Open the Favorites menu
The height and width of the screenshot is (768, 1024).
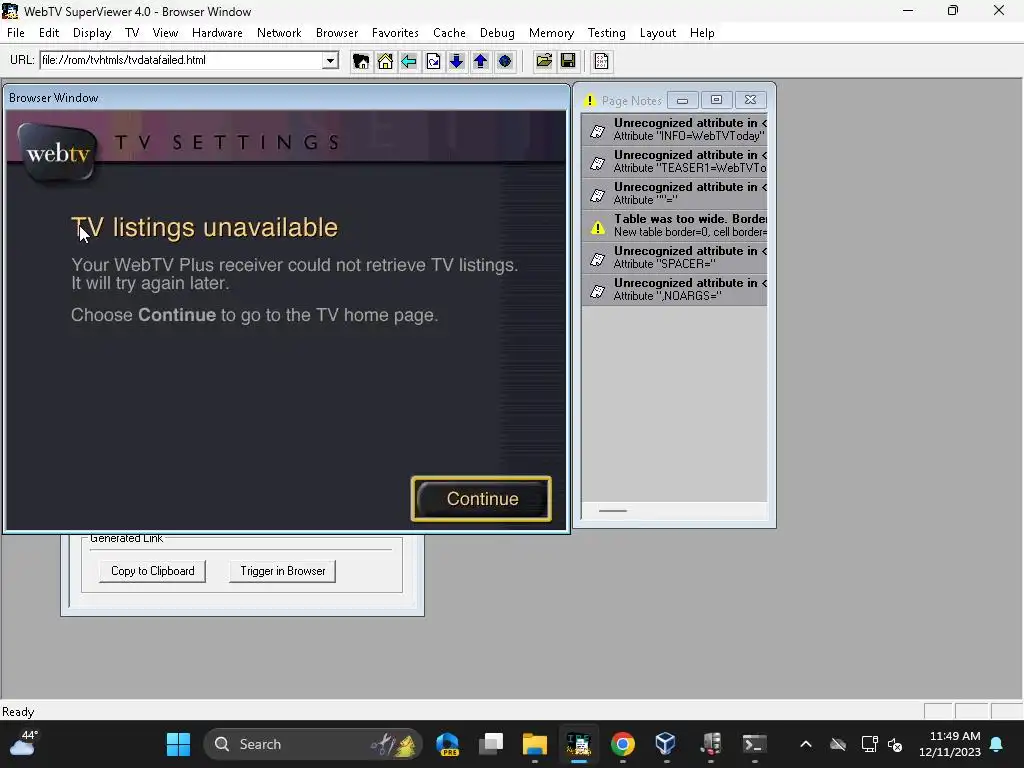coord(395,33)
